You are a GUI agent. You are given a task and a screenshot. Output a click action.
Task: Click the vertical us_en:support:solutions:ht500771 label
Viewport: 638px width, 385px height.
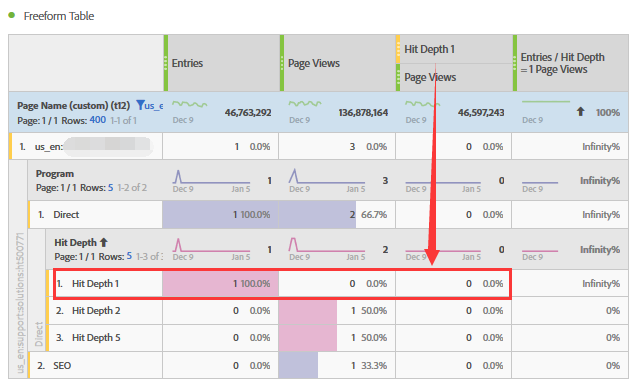click(20, 303)
